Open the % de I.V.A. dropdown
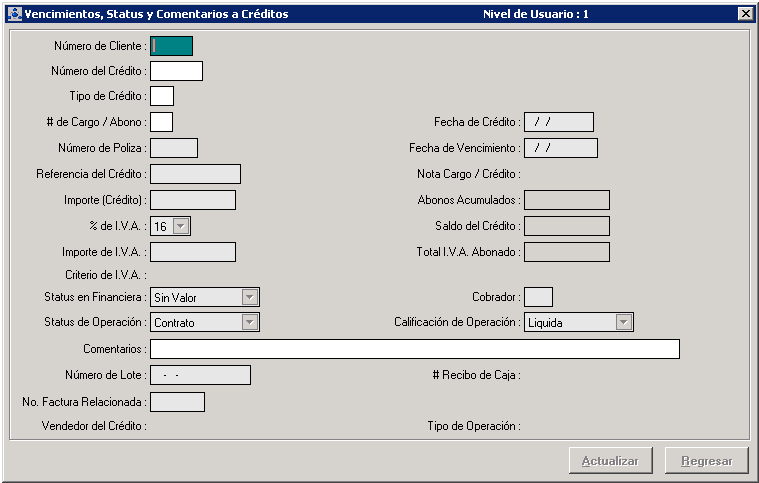759x483 pixels. [180, 227]
